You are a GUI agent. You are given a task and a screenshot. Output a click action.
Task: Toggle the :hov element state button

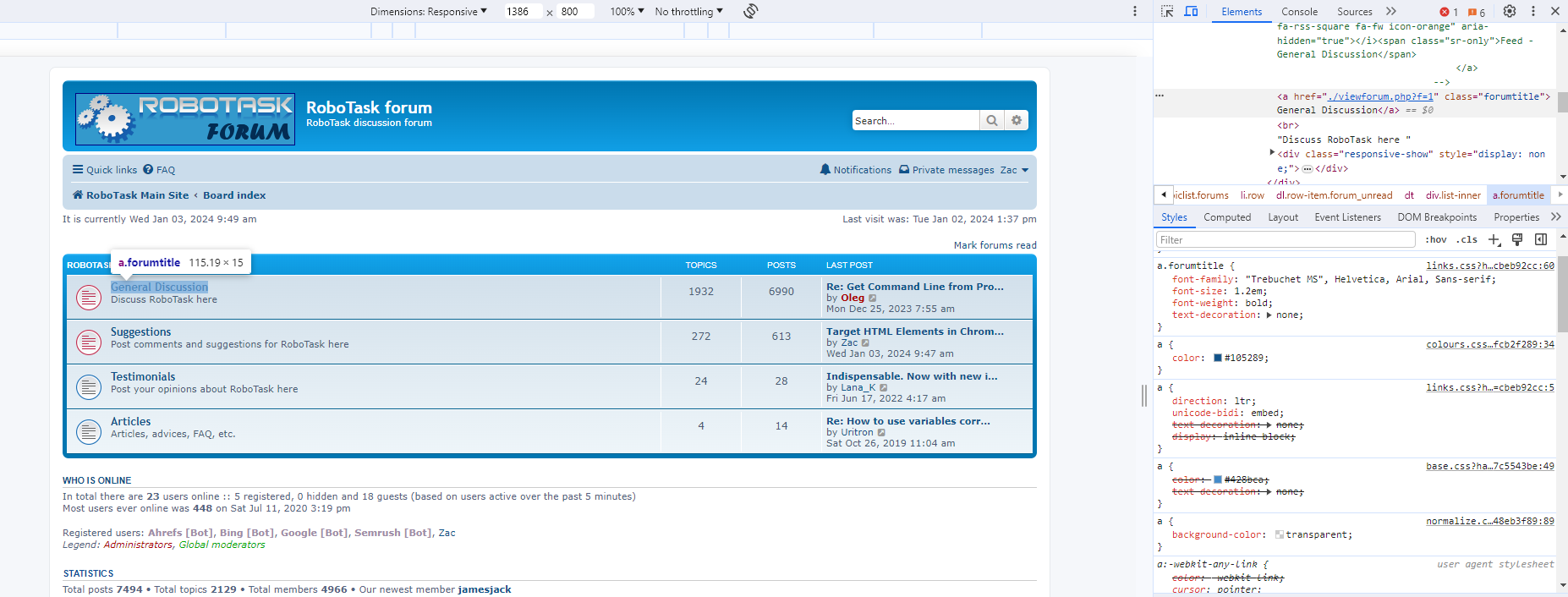(x=1436, y=240)
